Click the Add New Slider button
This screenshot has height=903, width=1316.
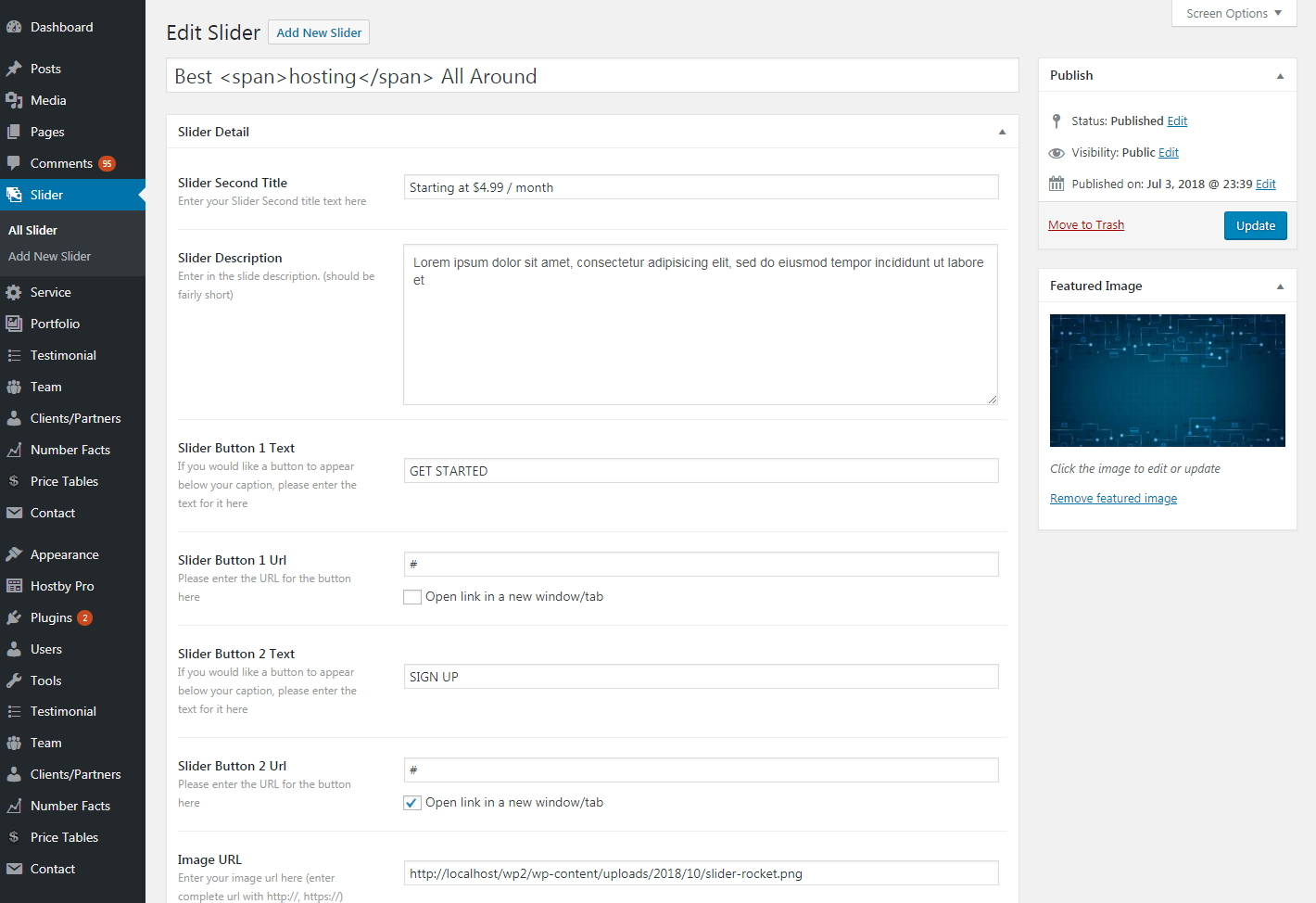319,32
